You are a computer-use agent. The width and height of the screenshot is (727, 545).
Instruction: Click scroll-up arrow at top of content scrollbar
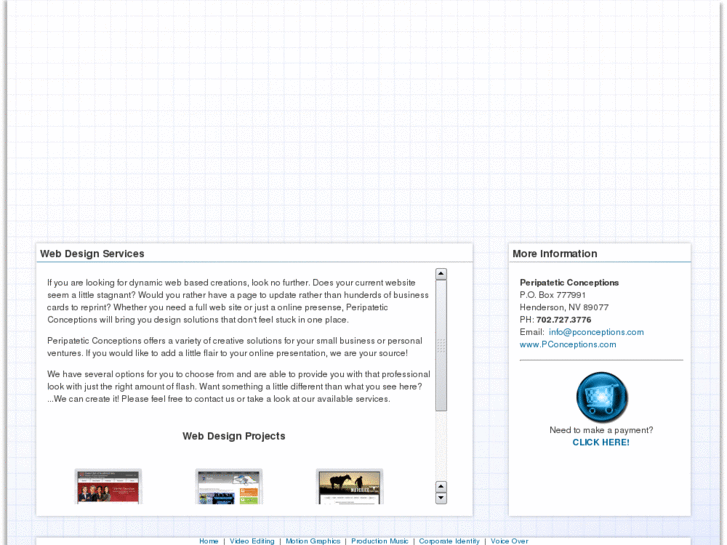pyautogui.click(x=441, y=274)
